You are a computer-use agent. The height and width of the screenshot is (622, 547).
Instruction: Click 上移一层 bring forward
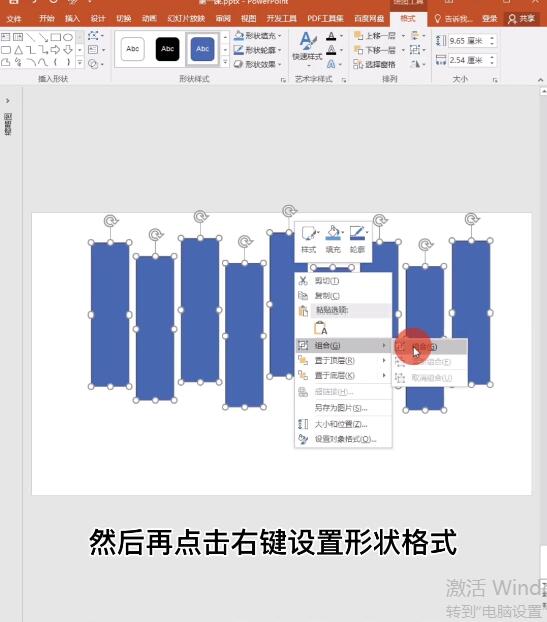coord(375,36)
